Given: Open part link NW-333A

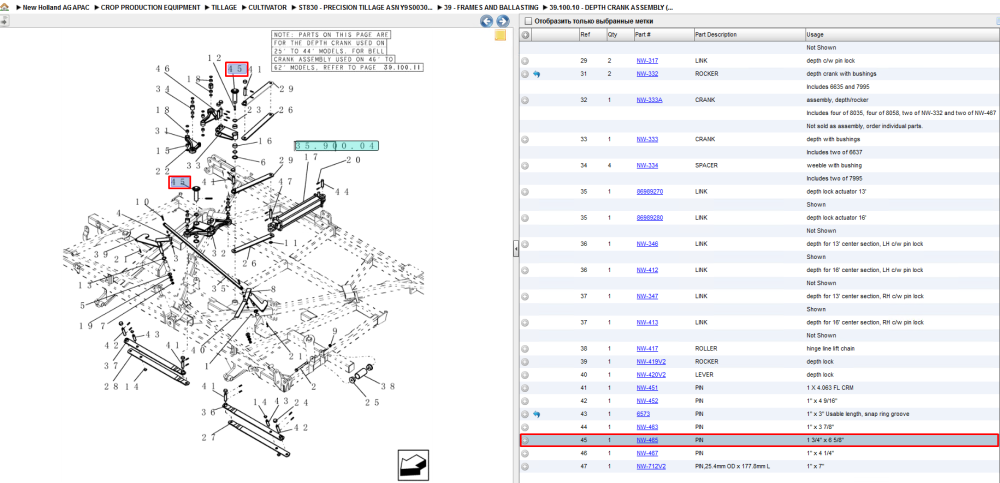Looking at the screenshot, I should coord(649,100).
